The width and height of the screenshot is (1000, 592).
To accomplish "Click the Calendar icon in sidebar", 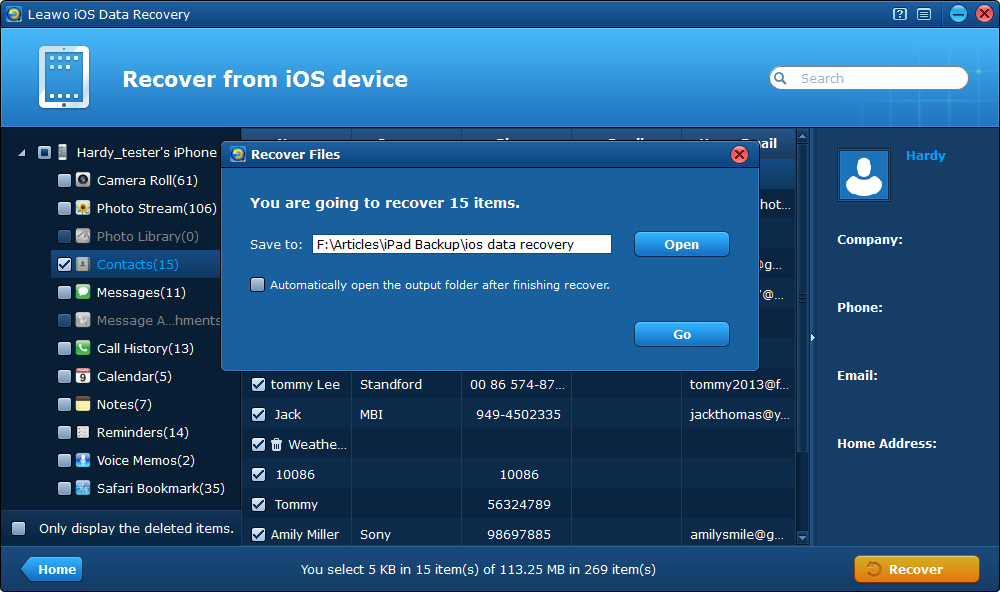I will point(83,376).
